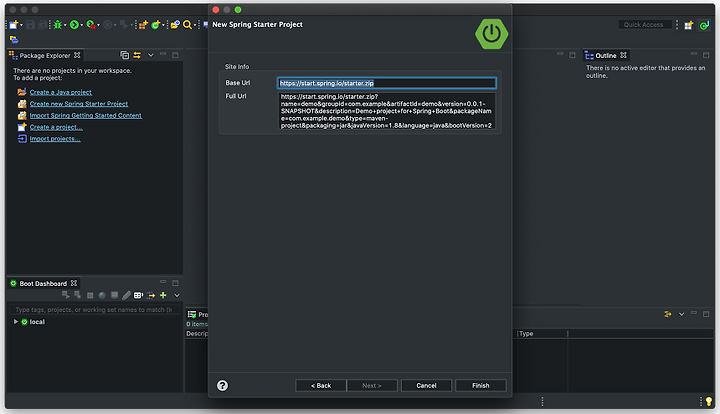Click the 'Type' column header
This screenshot has width=720, height=414.
(x=542, y=334)
